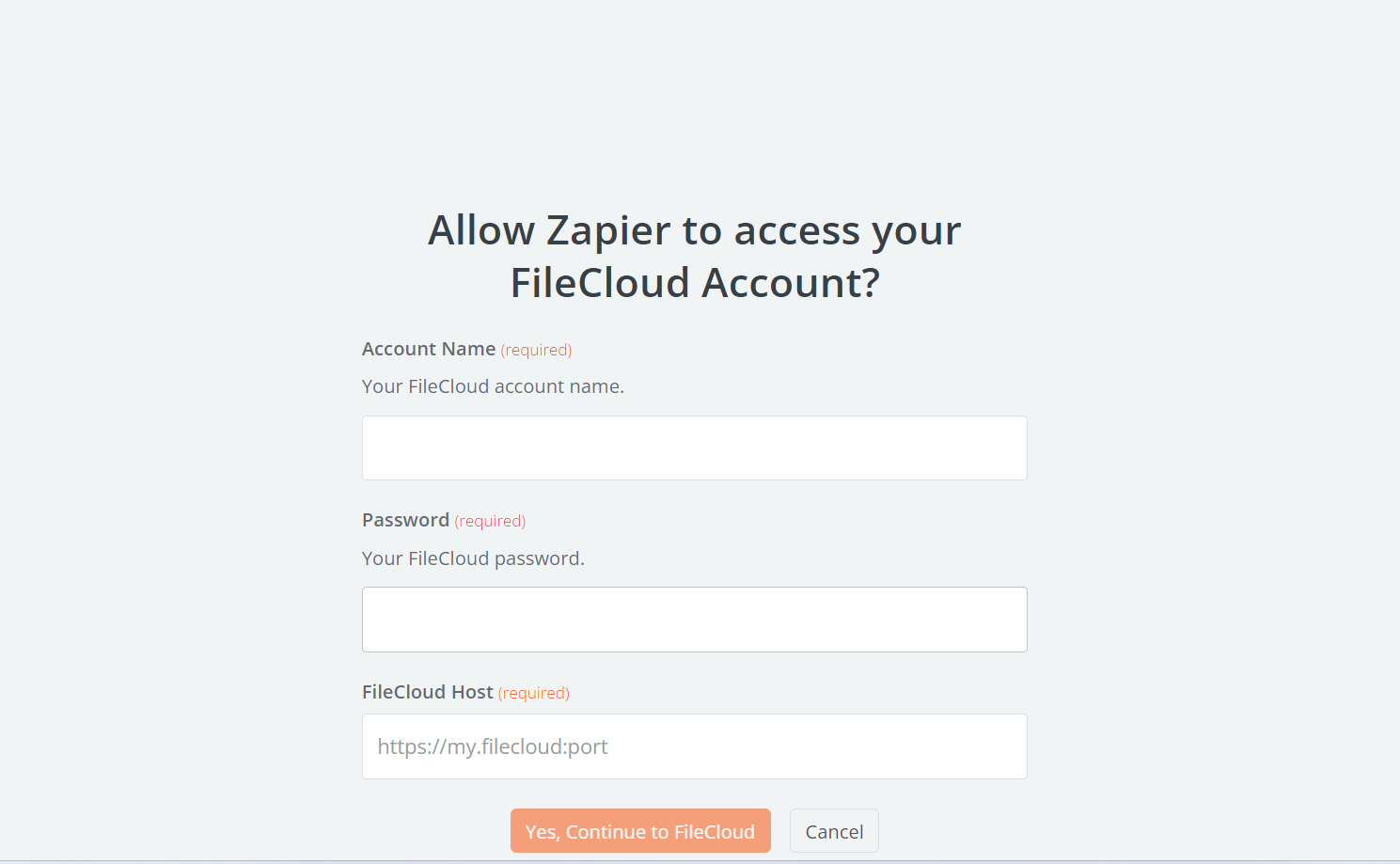The height and width of the screenshot is (864, 1400).
Task: Click Your FileCloud password helper text
Action: coord(473,558)
